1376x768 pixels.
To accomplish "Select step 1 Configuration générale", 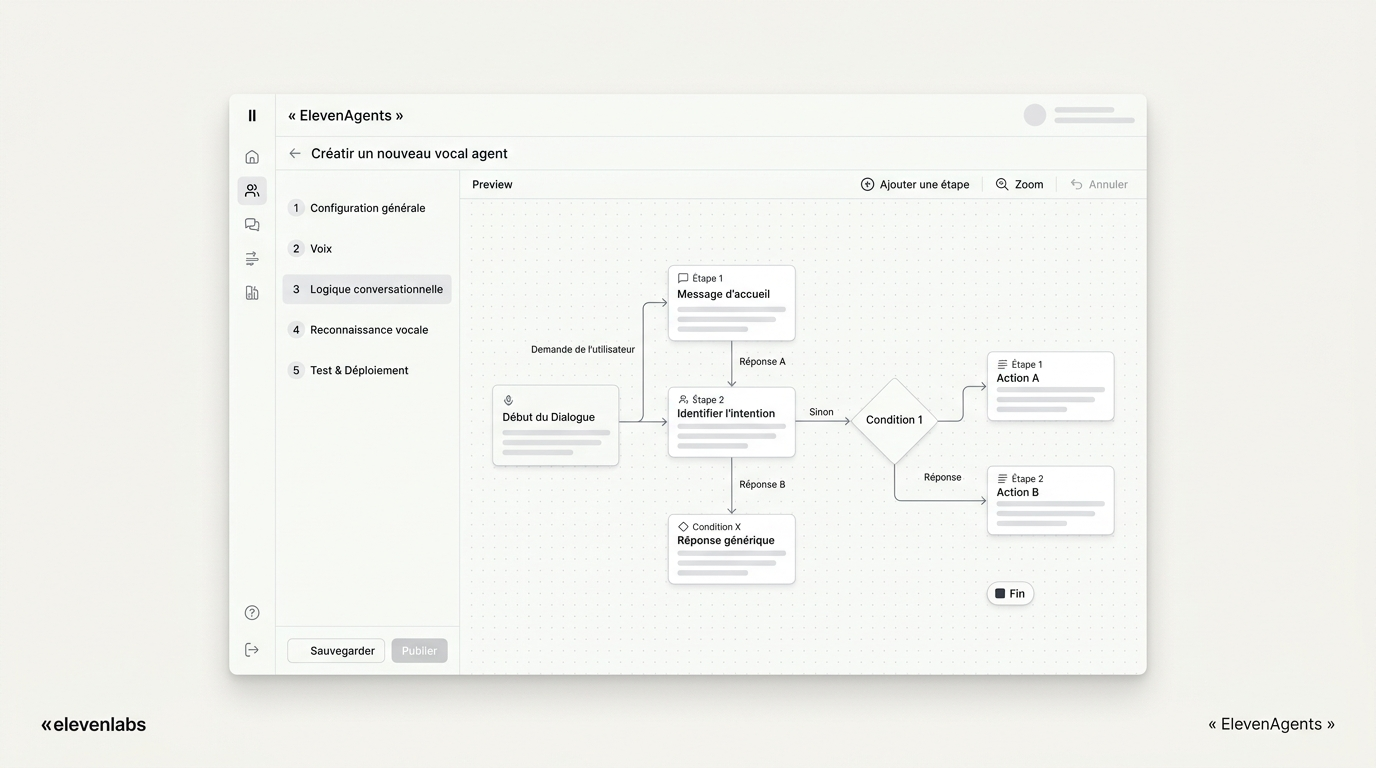I will [367, 208].
